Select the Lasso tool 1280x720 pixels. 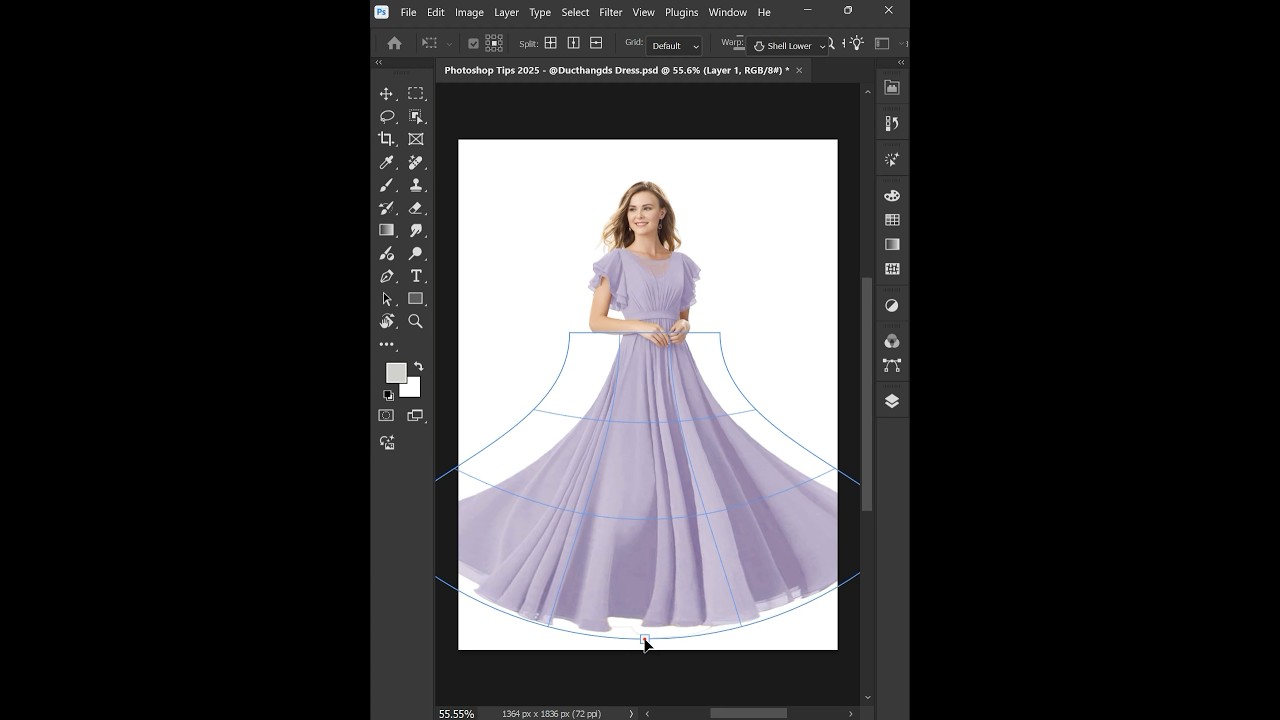387,116
